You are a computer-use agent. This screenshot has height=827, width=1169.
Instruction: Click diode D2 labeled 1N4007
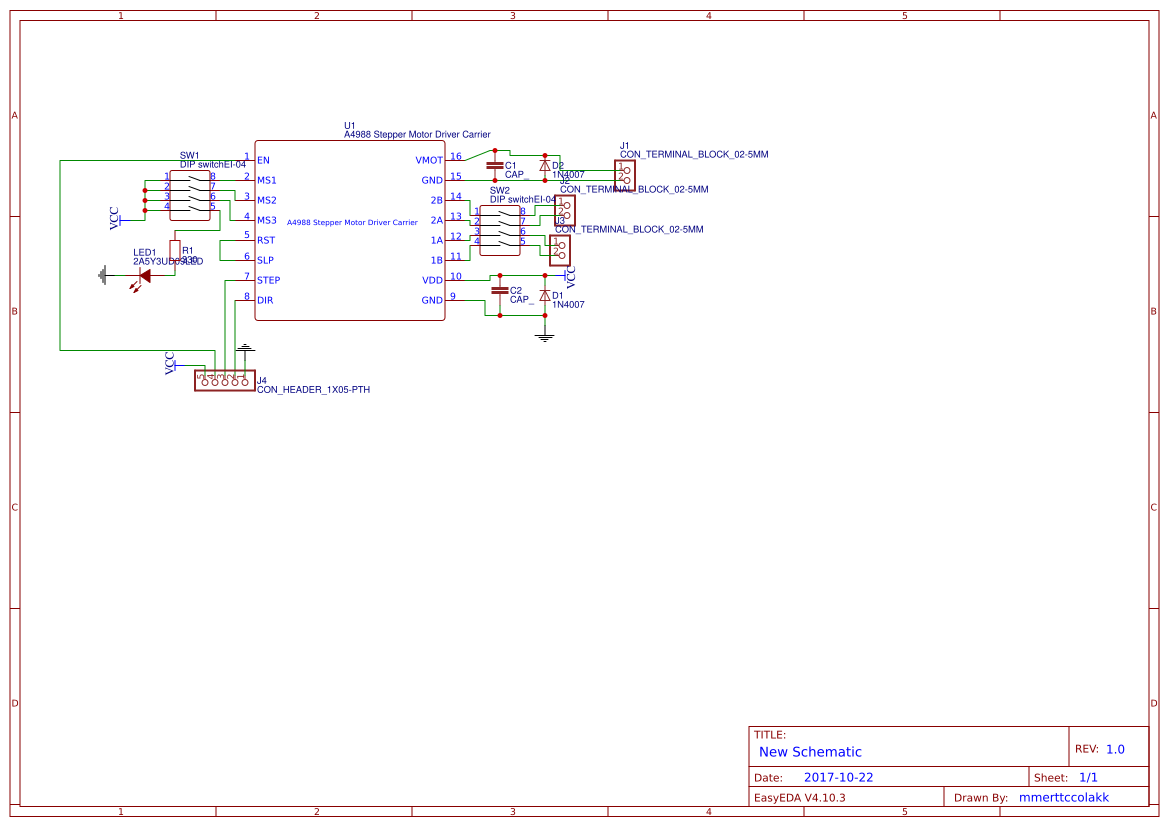click(x=545, y=165)
